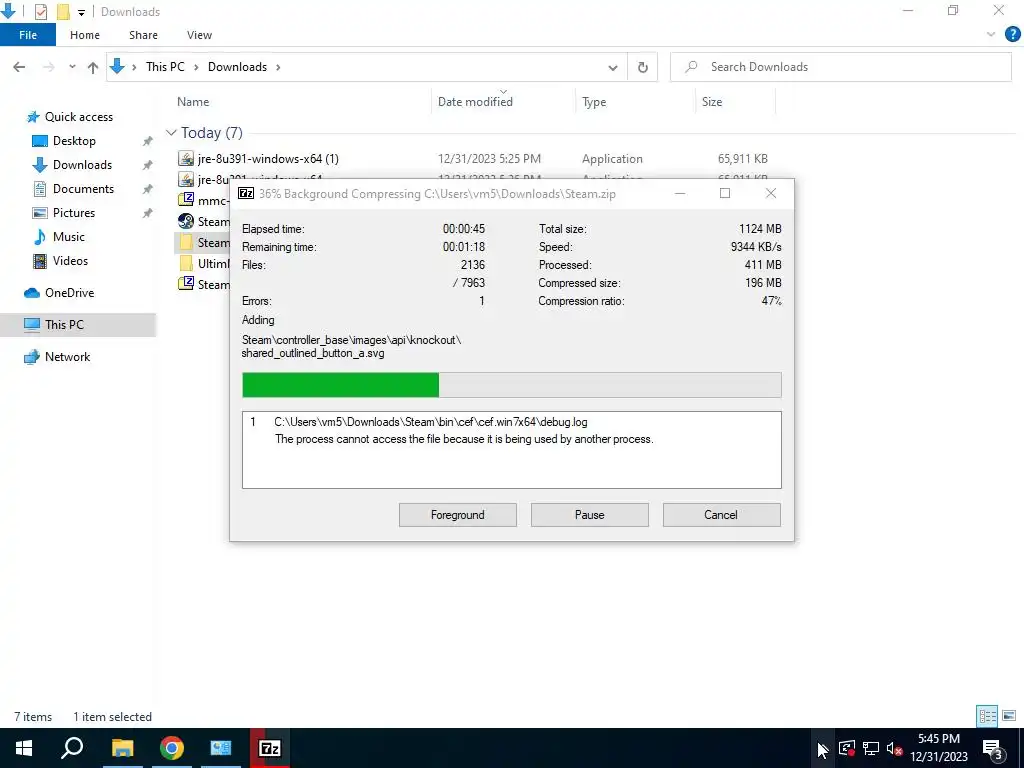1024x768 pixels.
Task: Open Documents in navigation pane
Action: [x=83, y=189]
